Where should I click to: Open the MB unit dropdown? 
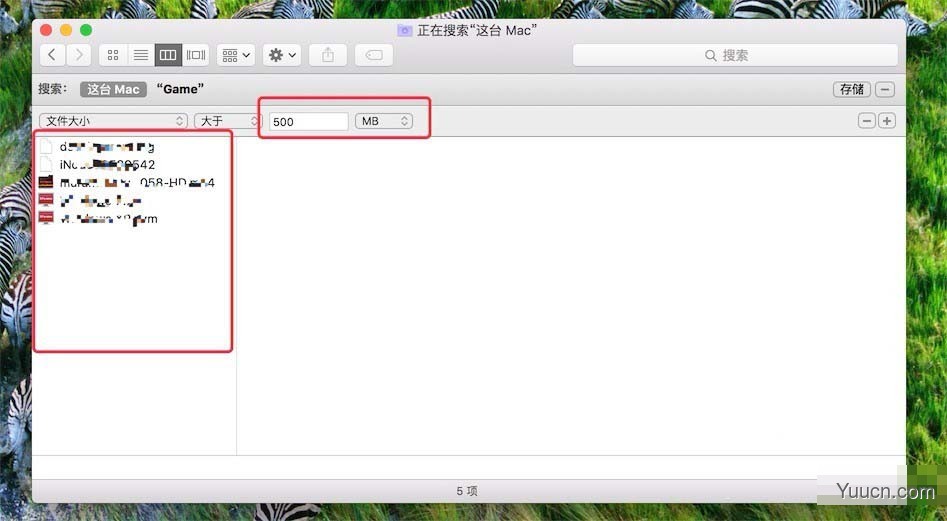384,121
